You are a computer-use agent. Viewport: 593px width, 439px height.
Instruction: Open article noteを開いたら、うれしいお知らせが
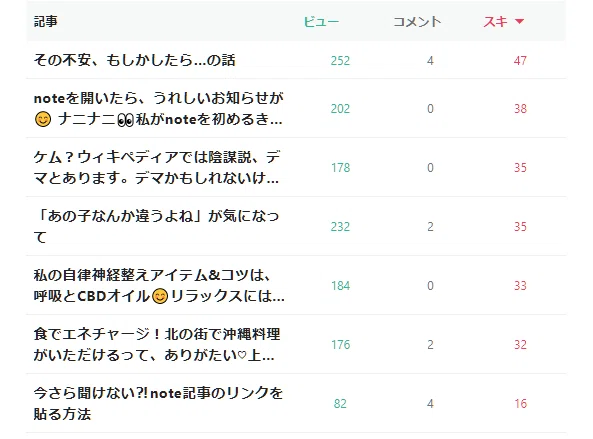point(158,109)
